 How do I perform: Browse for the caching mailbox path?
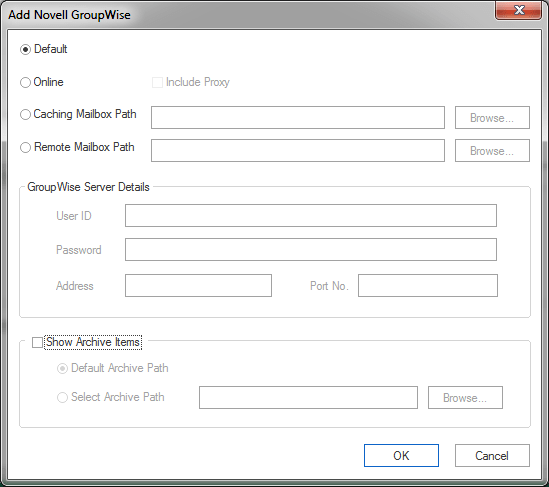(492, 118)
